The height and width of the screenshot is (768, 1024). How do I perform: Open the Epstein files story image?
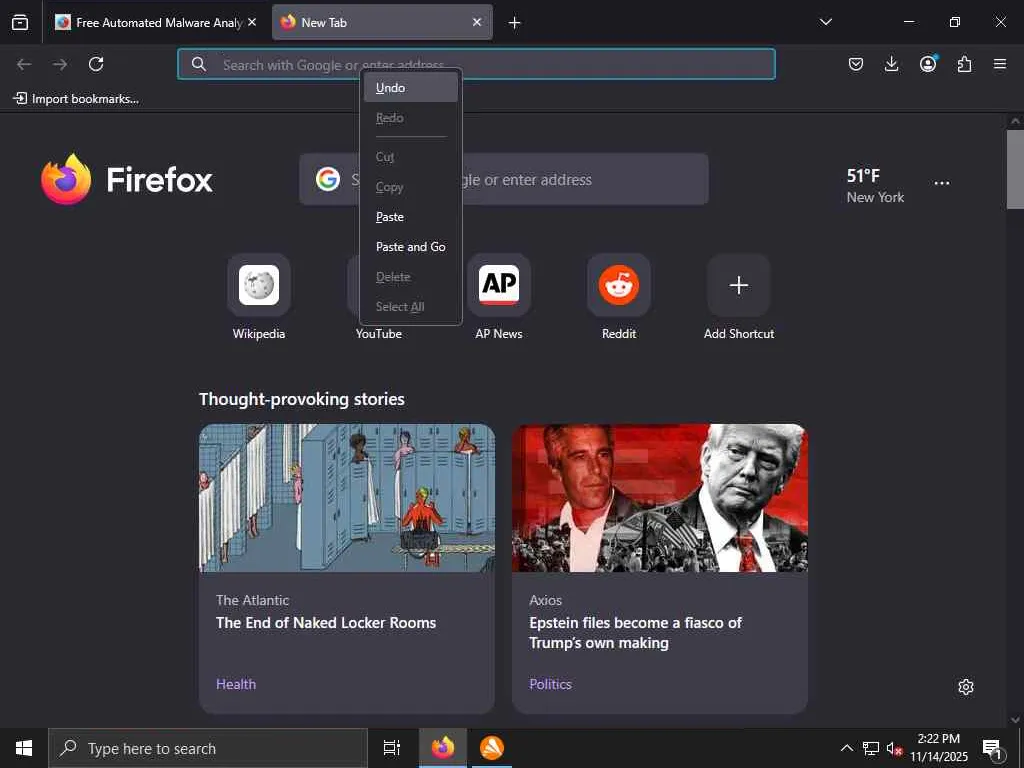[x=660, y=498]
